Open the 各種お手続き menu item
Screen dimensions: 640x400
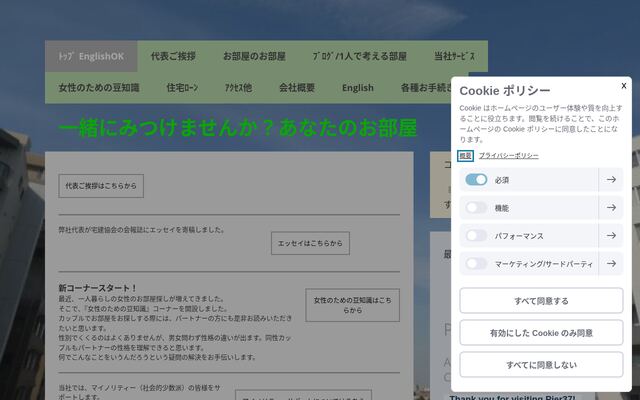point(426,88)
